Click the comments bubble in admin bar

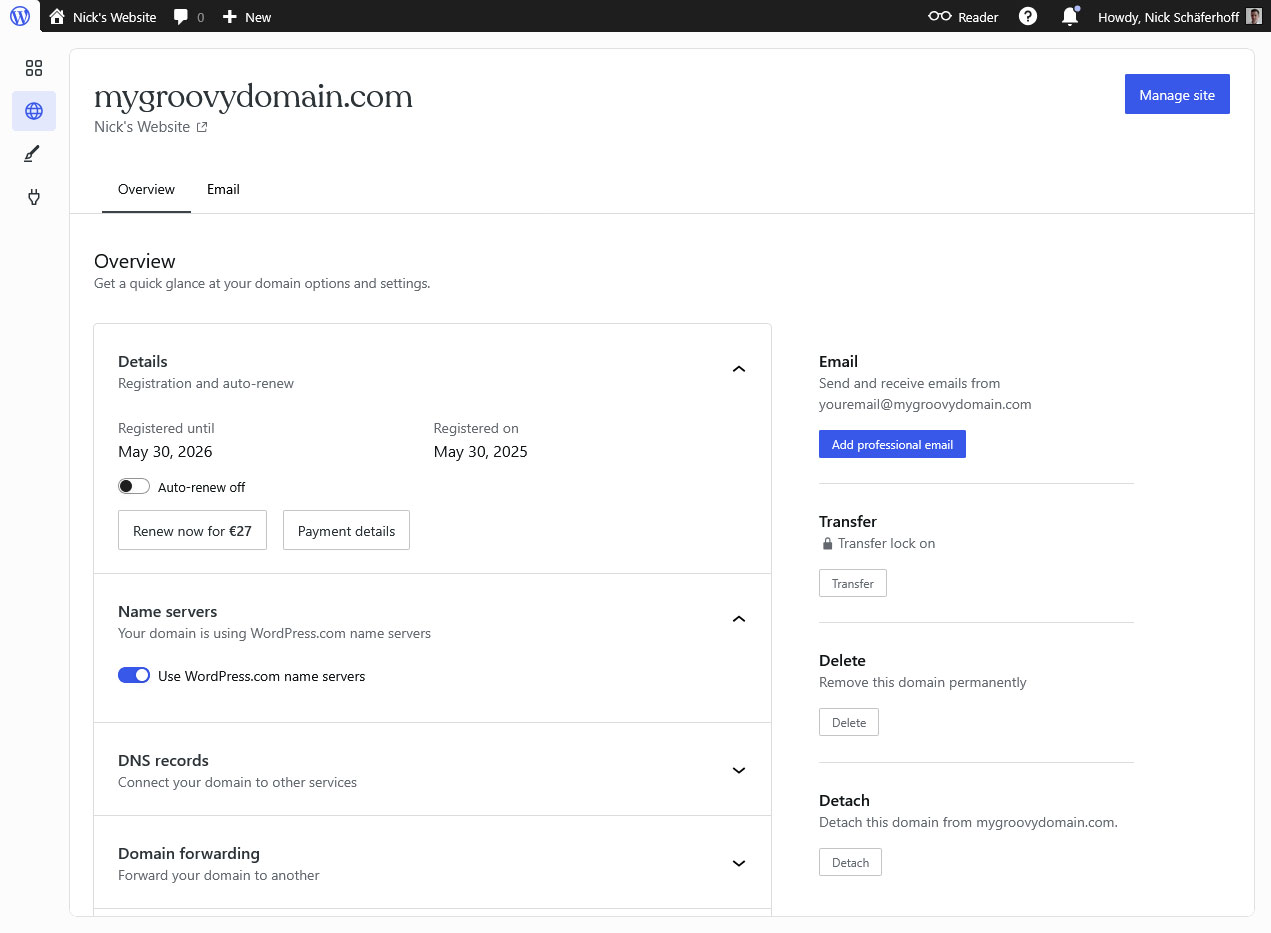[181, 17]
